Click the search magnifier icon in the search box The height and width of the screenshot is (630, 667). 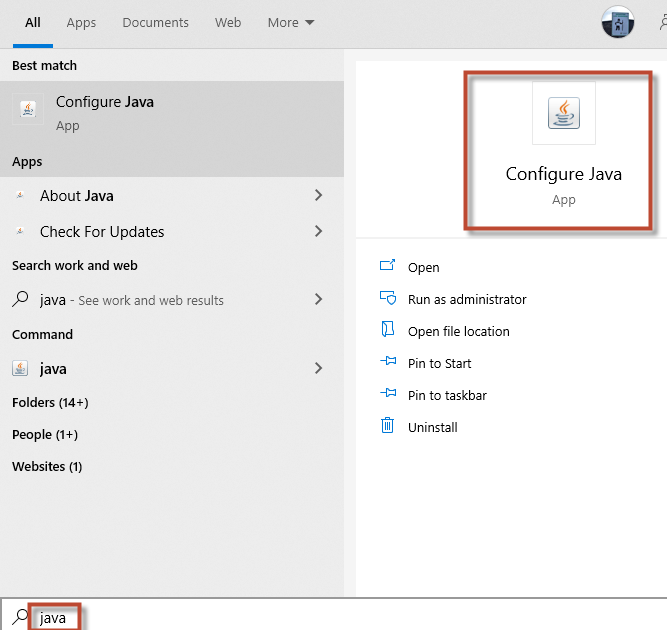pyautogui.click(x=20, y=616)
